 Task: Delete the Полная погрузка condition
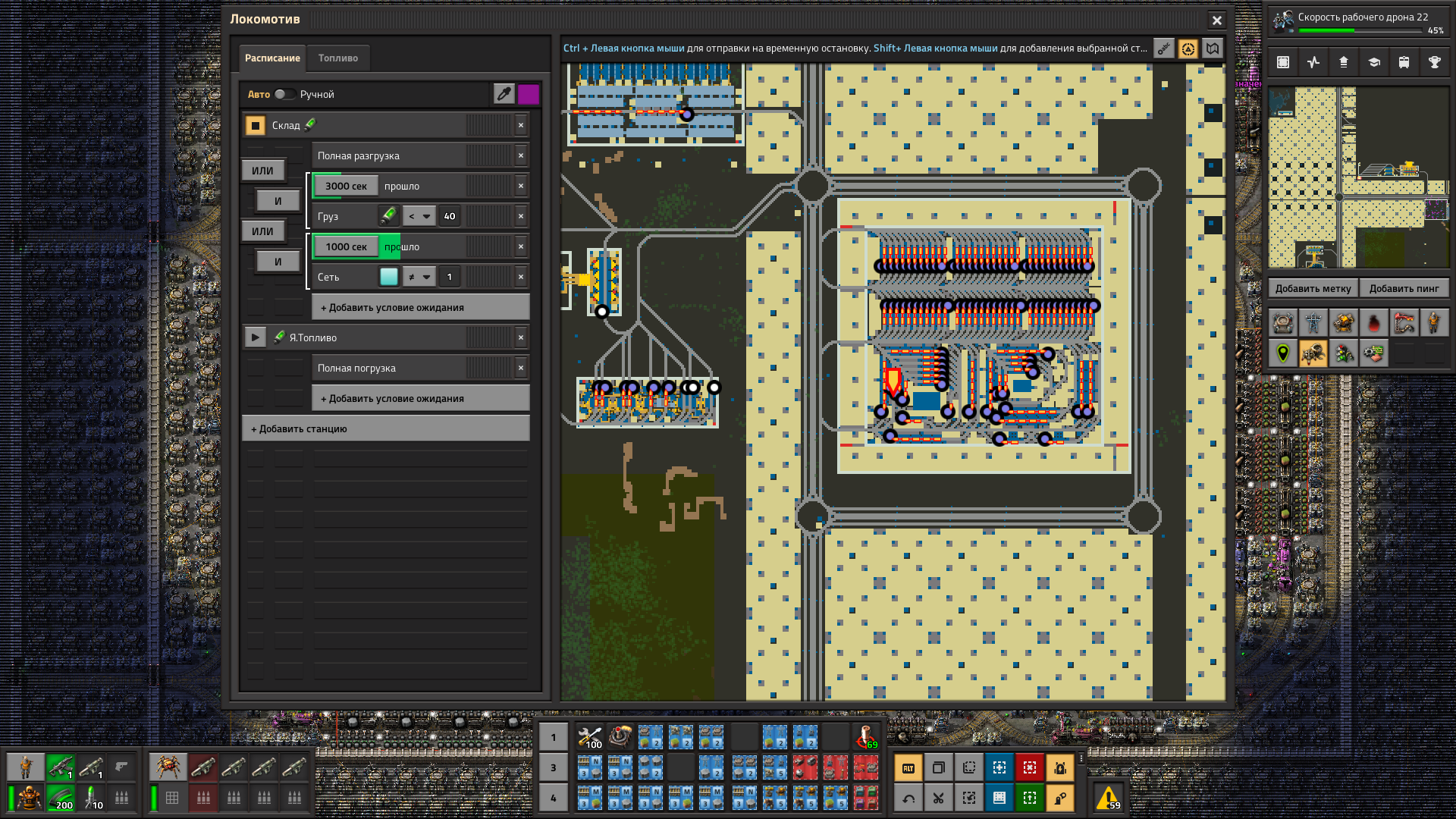coord(521,368)
